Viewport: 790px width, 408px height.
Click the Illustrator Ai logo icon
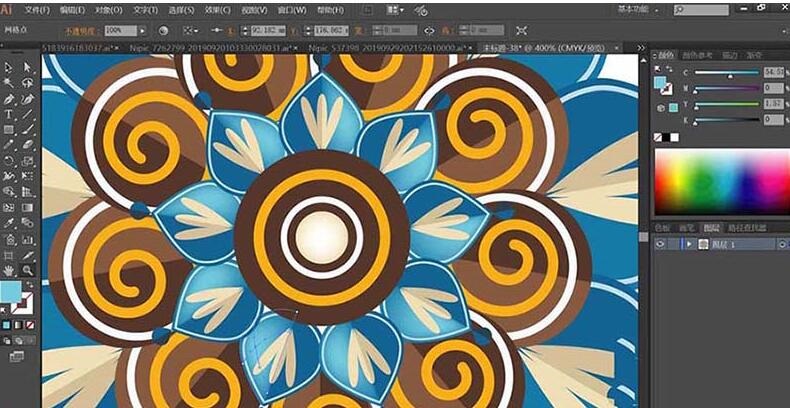[x=9, y=9]
